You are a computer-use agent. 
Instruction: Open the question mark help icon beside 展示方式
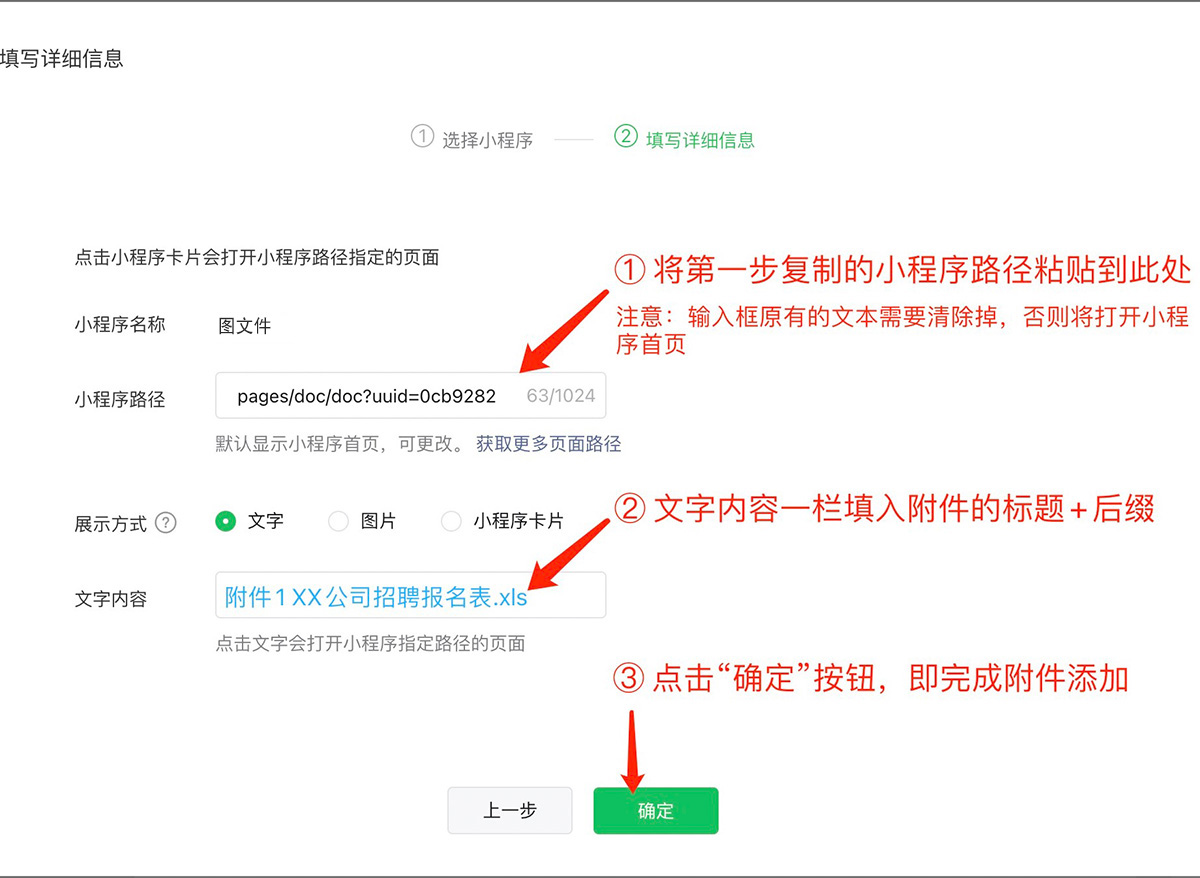(166, 523)
